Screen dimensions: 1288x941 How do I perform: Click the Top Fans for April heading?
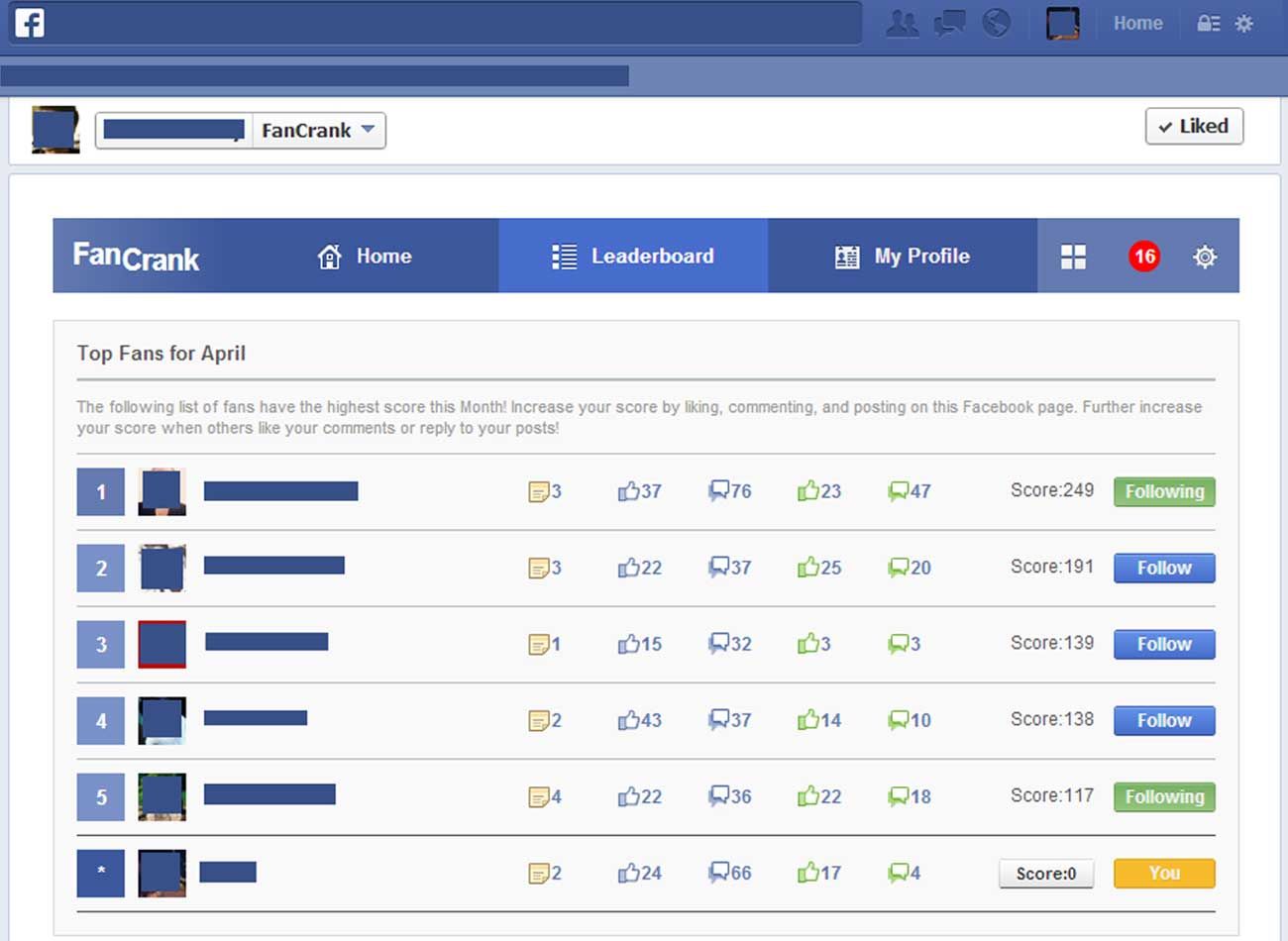click(161, 354)
